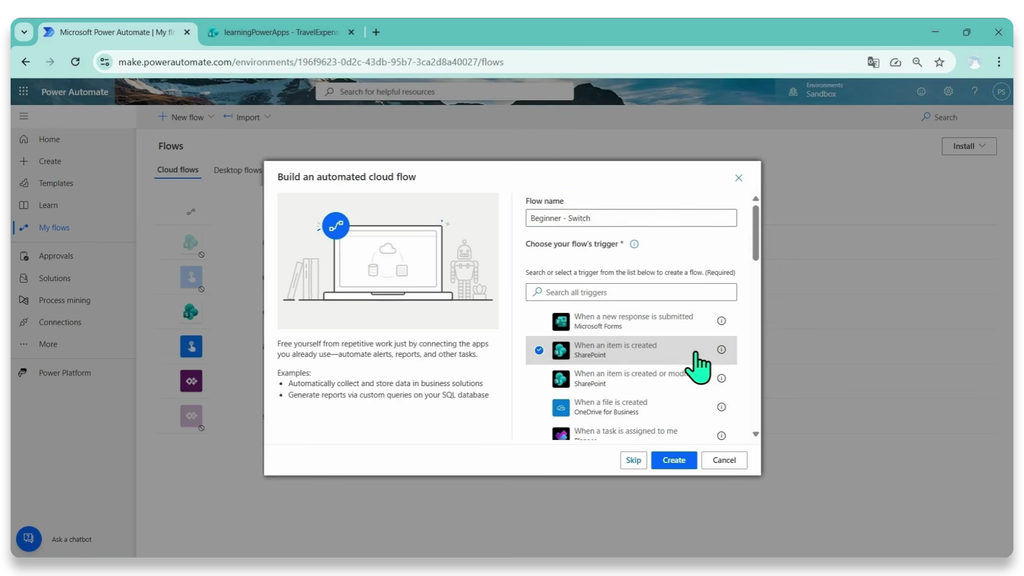Go back in the browser

point(25,61)
